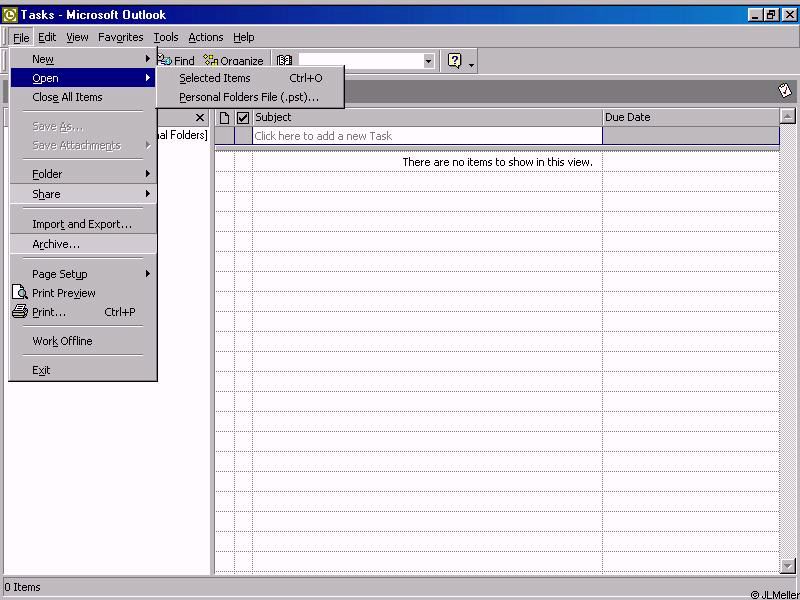Screen dimensions: 800x600
Task: Choose Archive from File menu
Action: point(56,244)
